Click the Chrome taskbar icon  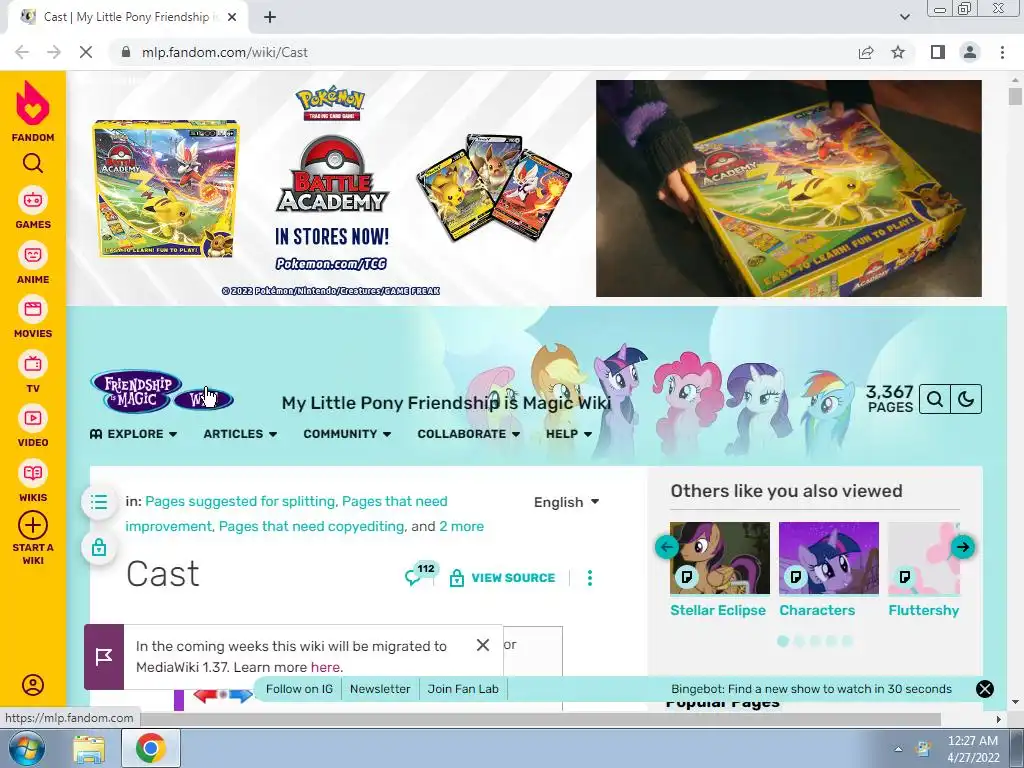pos(150,748)
